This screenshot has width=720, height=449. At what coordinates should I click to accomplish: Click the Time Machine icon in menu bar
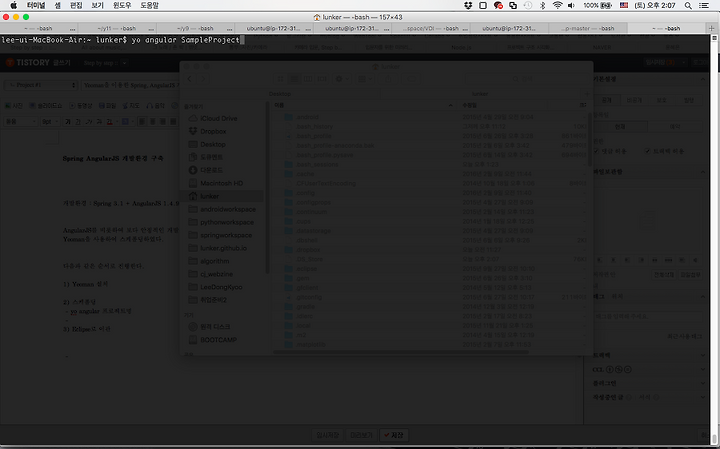pos(528,6)
